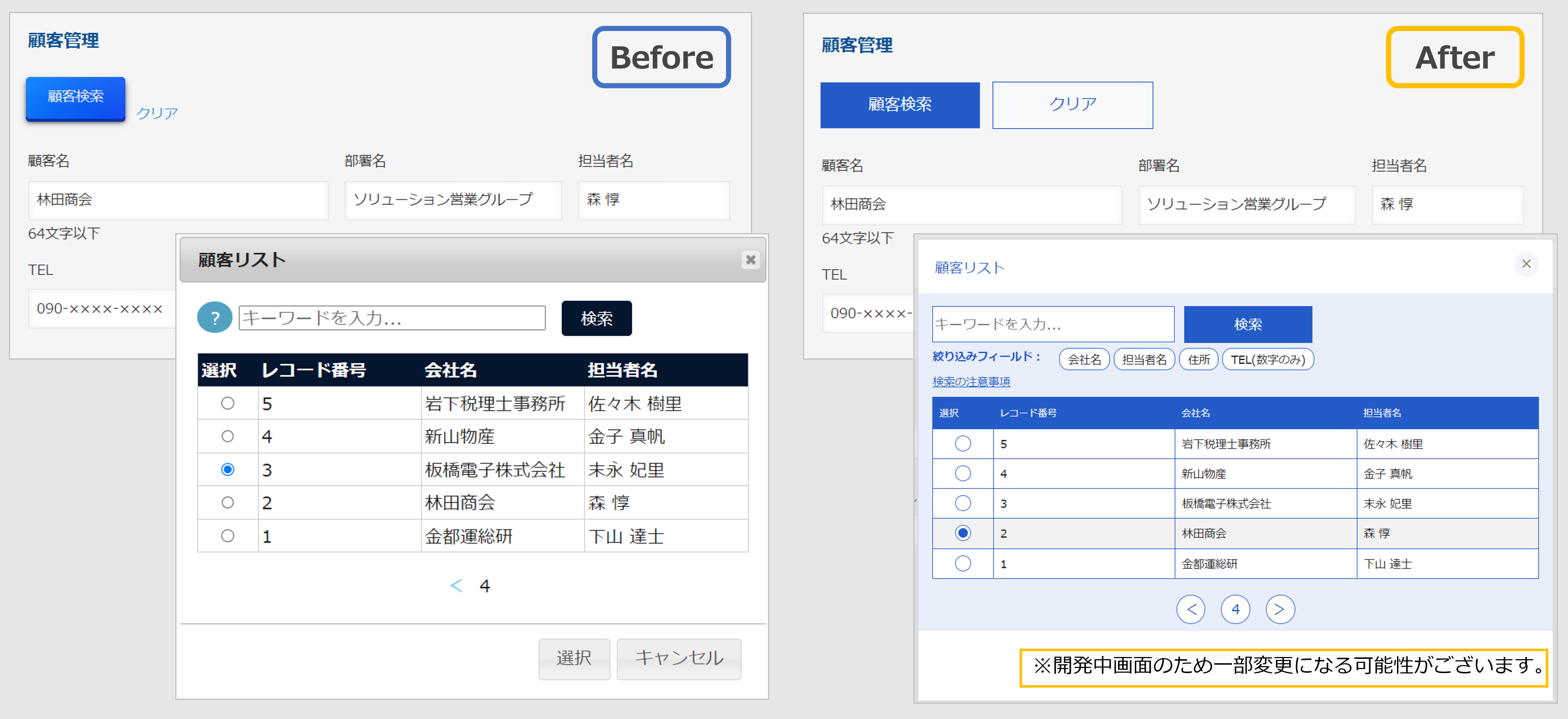This screenshot has width=1568, height=719.
Task: Click page number 4 in Before dialog
Action: (x=485, y=586)
